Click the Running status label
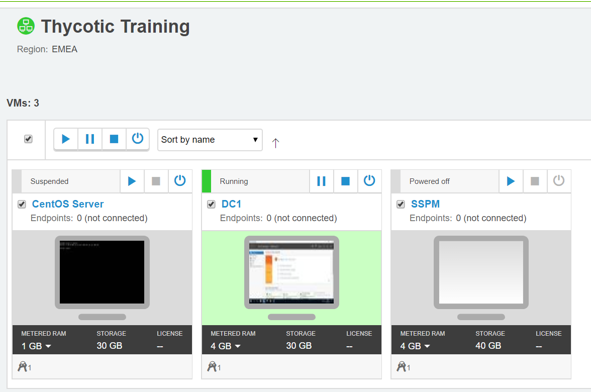 [234, 181]
